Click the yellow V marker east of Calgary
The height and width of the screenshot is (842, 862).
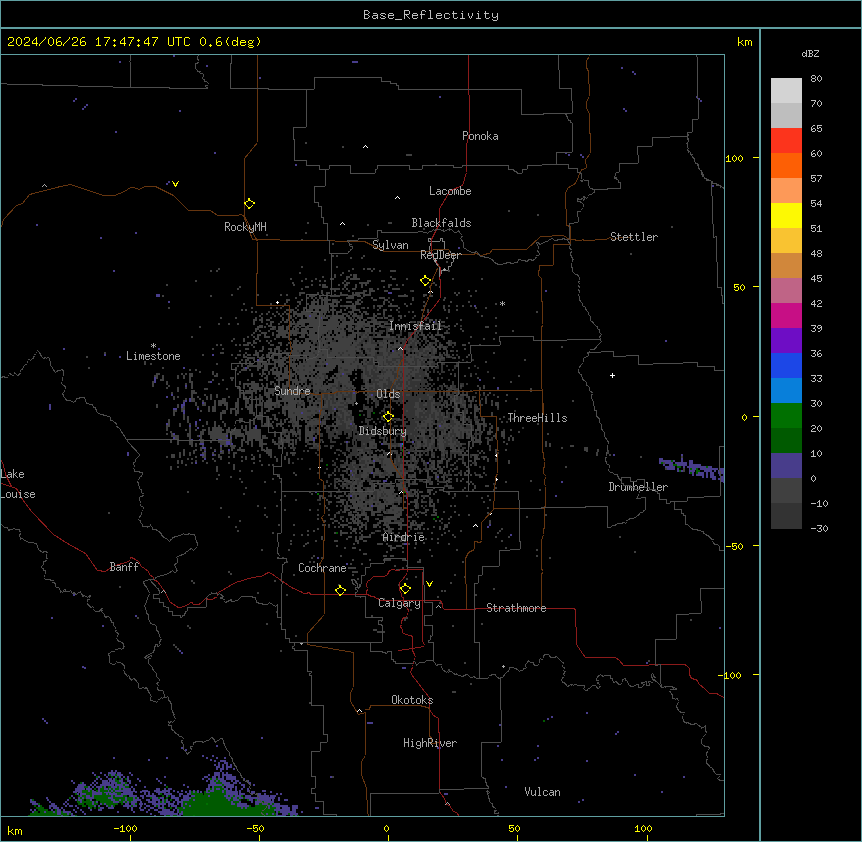pos(429,584)
